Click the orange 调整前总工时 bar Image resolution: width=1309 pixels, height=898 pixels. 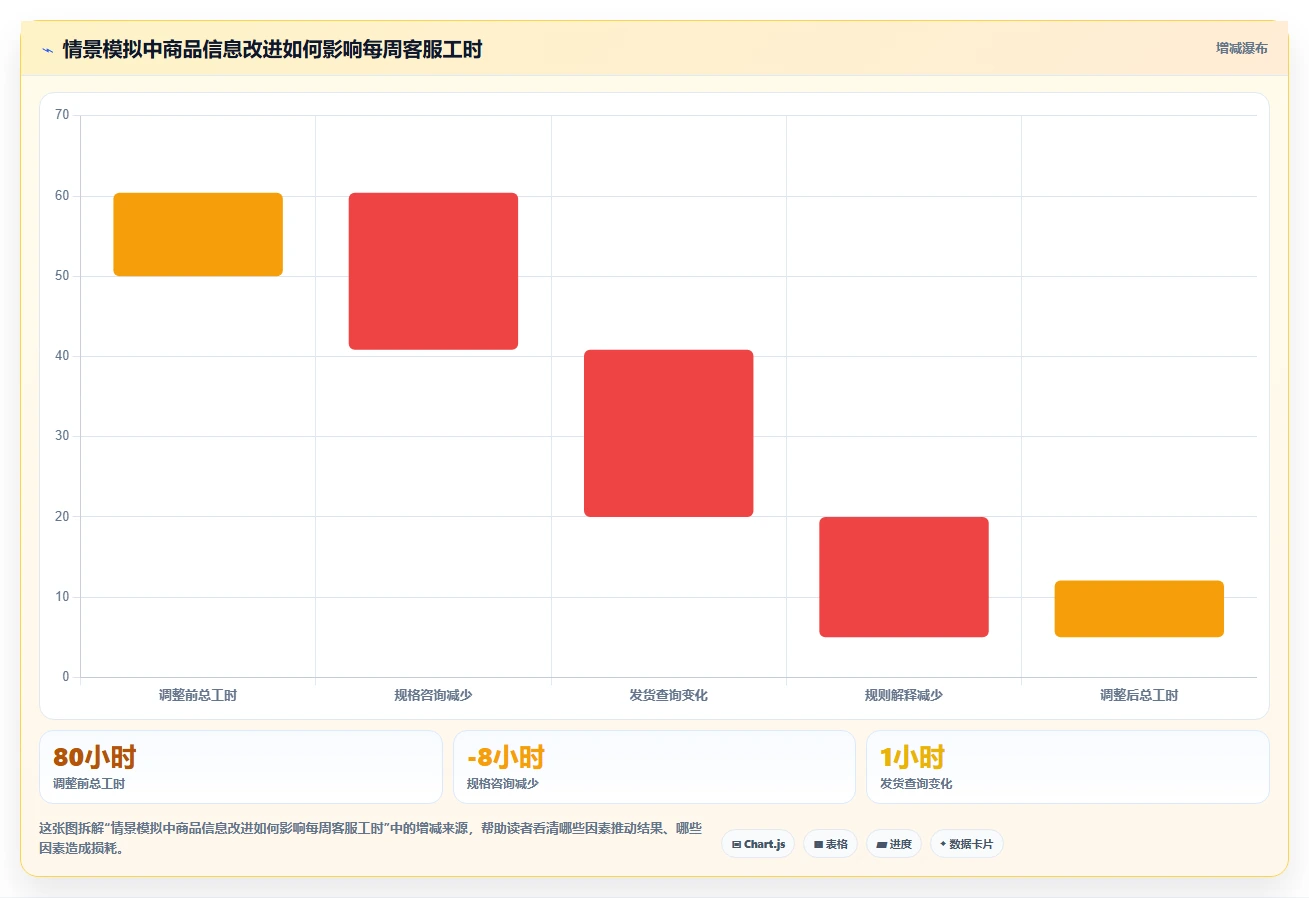198,234
